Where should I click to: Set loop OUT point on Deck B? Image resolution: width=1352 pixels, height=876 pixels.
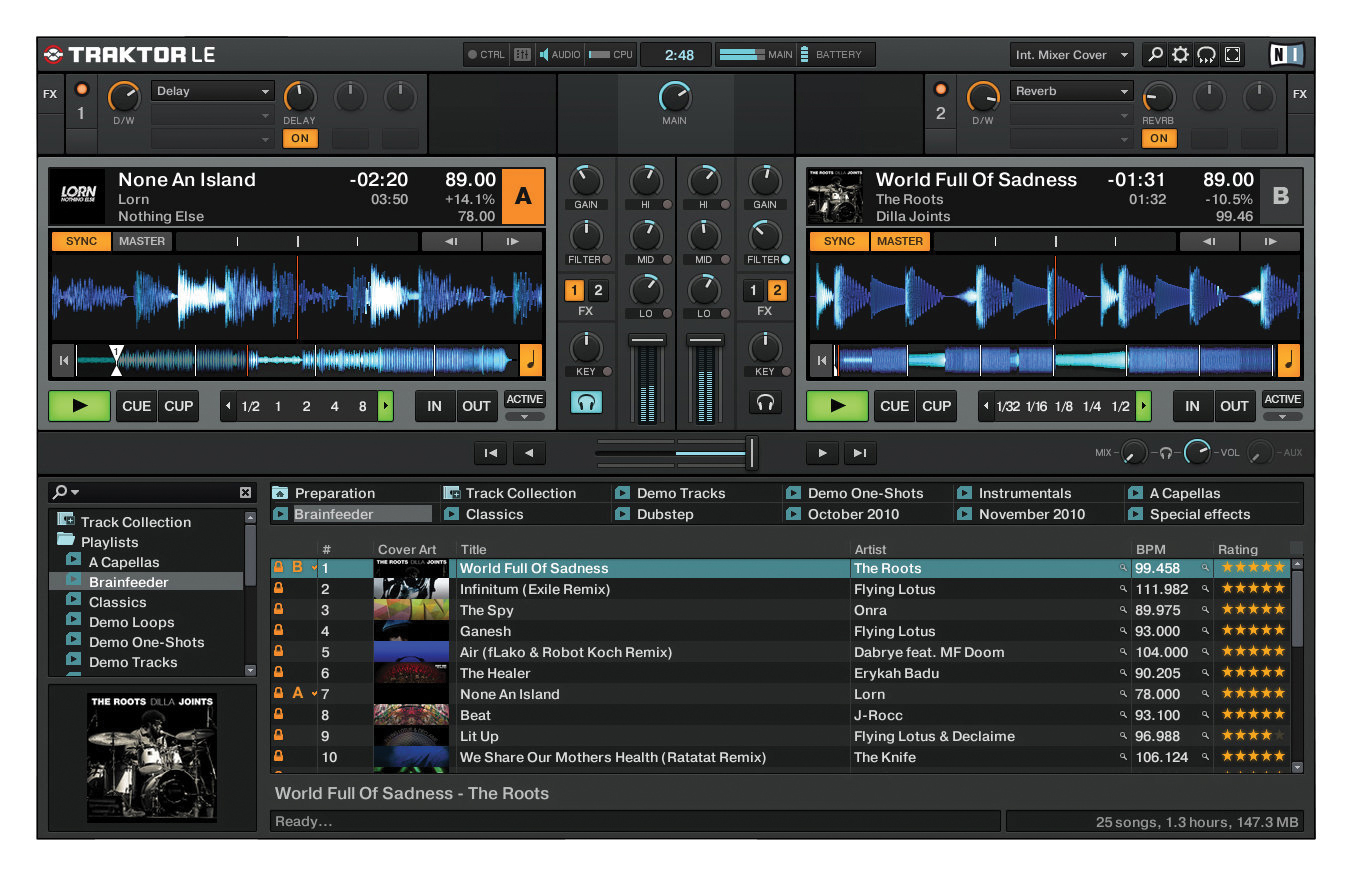click(1234, 406)
